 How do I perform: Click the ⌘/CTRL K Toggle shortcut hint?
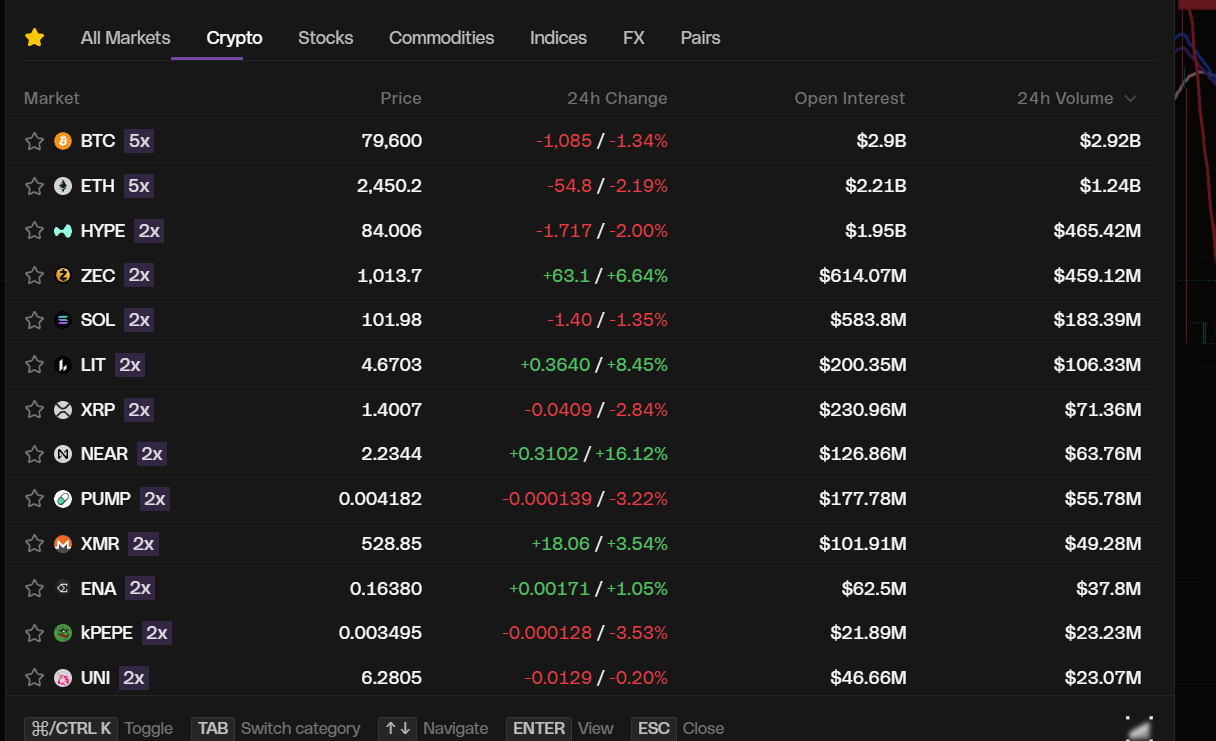[x=99, y=728]
